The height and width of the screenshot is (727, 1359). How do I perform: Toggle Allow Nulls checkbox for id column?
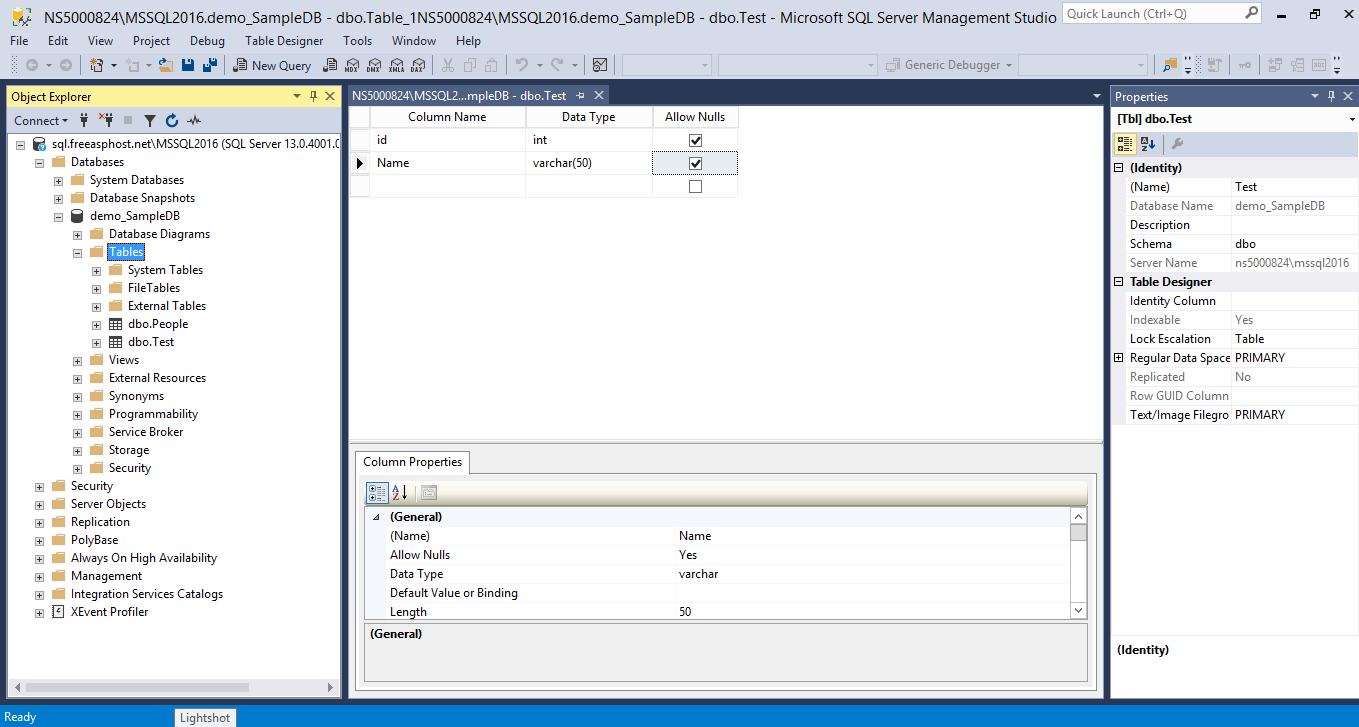pyautogui.click(x=696, y=140)
